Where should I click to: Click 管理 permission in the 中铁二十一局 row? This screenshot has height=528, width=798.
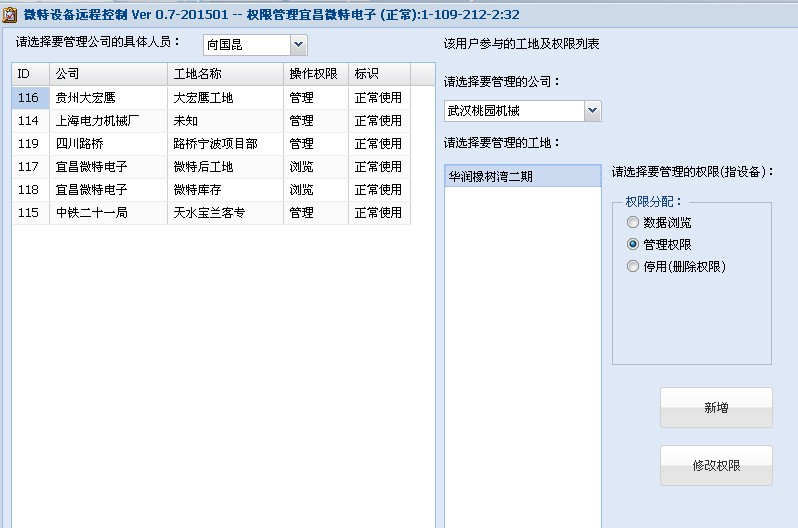click(316, 212)
